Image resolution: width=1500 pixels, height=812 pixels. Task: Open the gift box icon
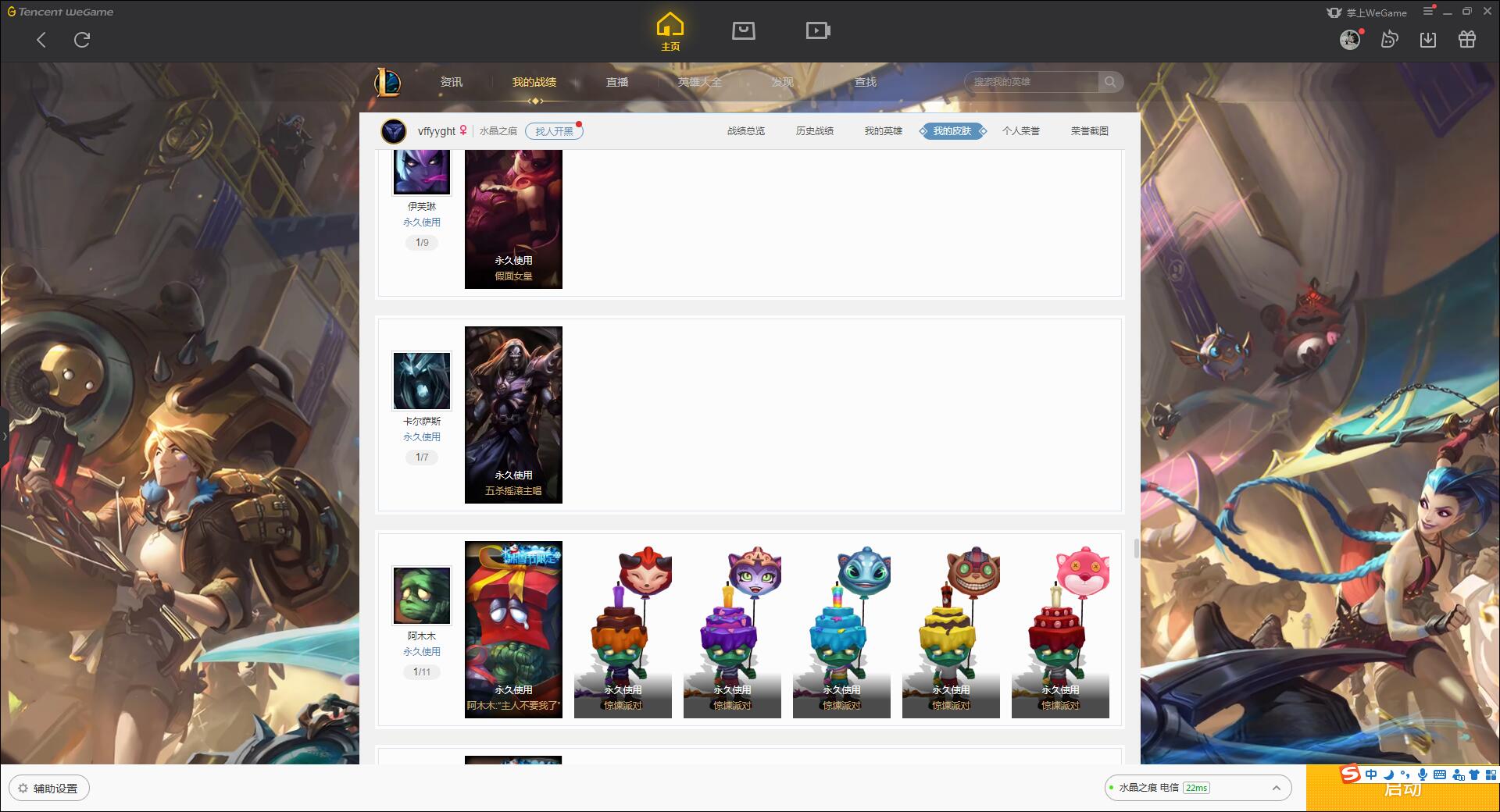click(x=1467, y=39)
